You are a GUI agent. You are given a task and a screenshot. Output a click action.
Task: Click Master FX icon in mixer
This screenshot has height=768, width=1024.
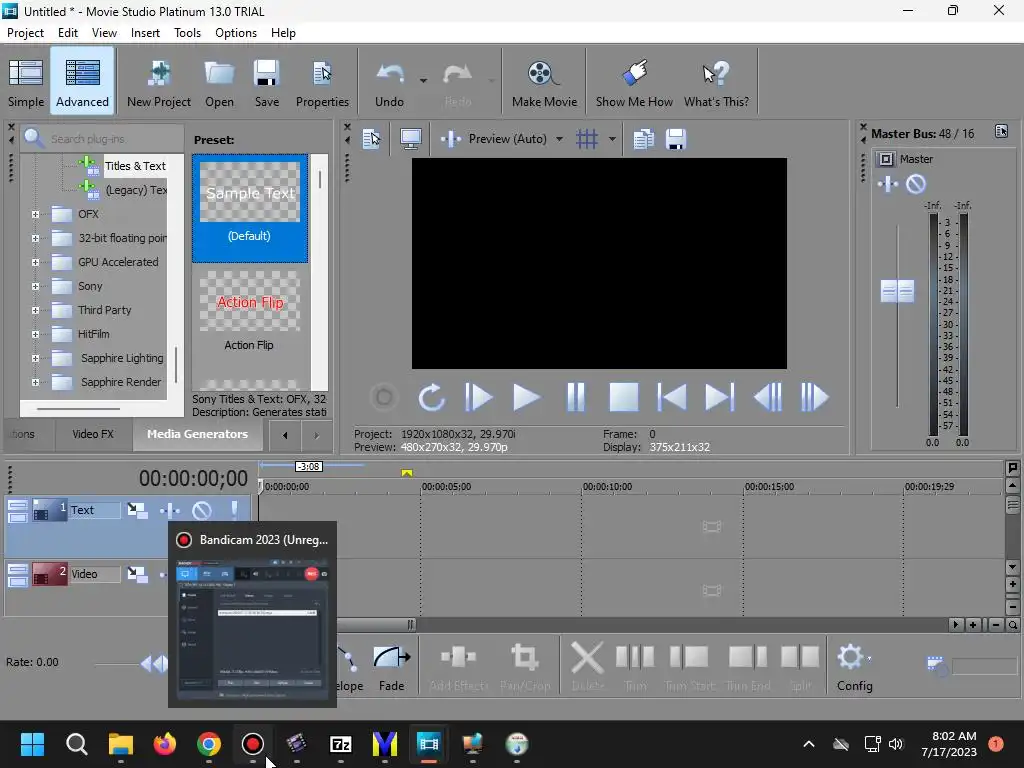click(x=887, y=184)
